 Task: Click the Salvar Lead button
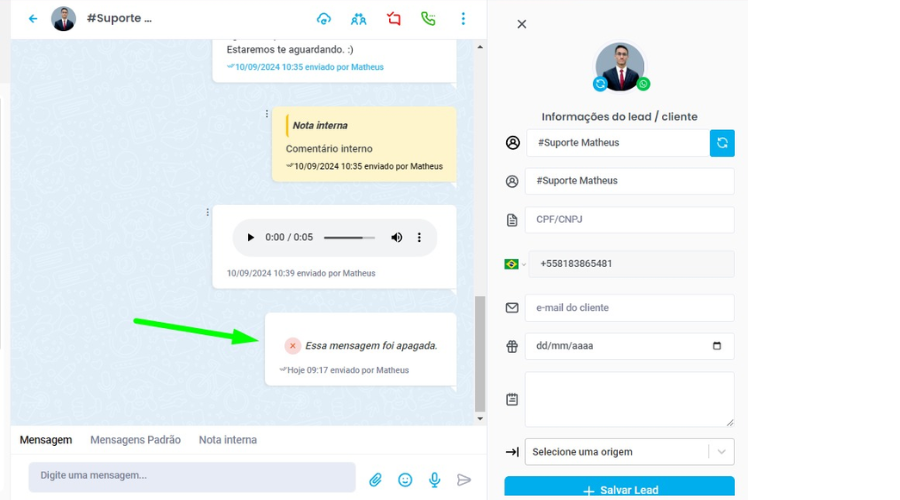pyautogui.click(x=619, y=490)
